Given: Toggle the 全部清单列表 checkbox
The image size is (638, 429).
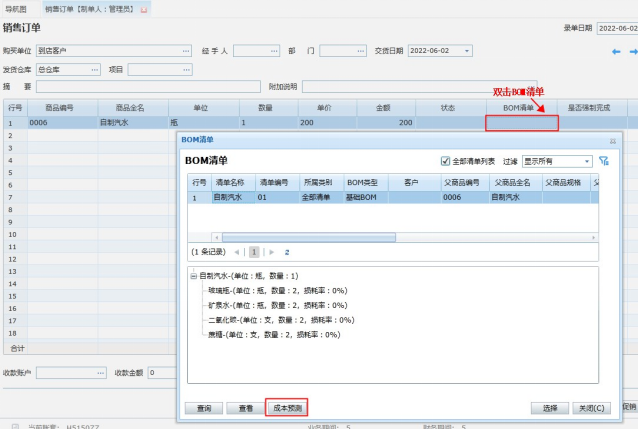Looking at the screenshot, I should [445, 161].
